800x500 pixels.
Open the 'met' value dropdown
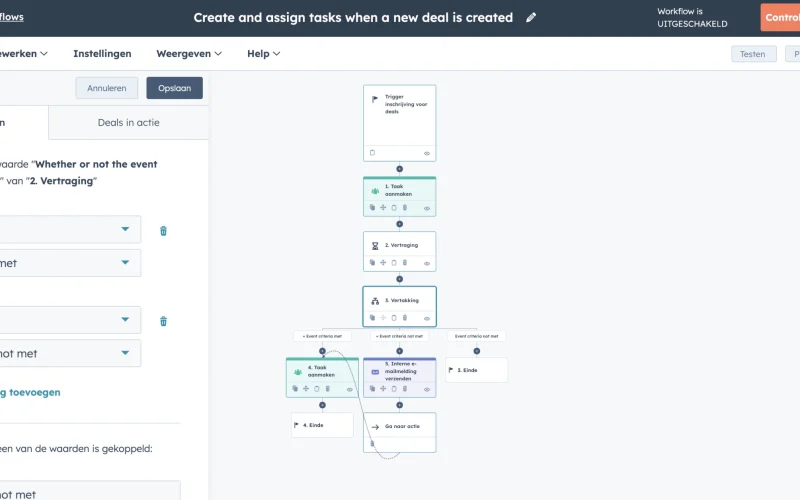[70, 263]
